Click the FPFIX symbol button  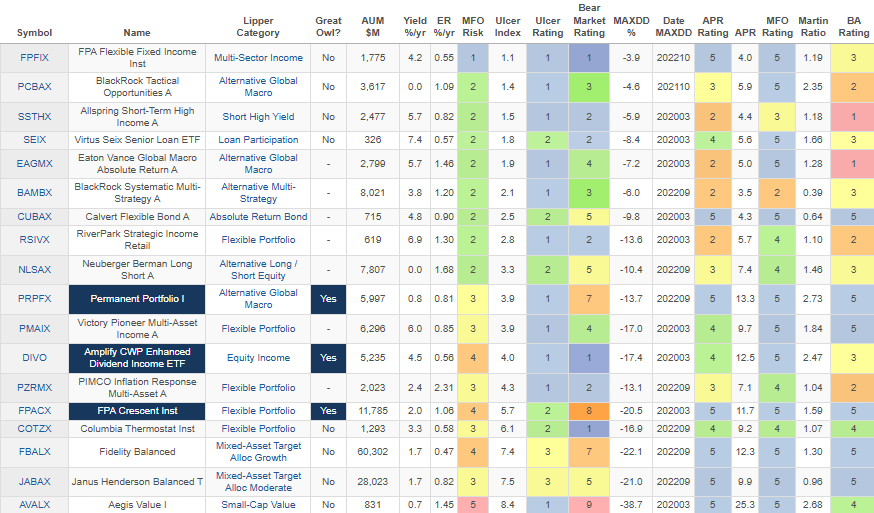click(35, 58)
